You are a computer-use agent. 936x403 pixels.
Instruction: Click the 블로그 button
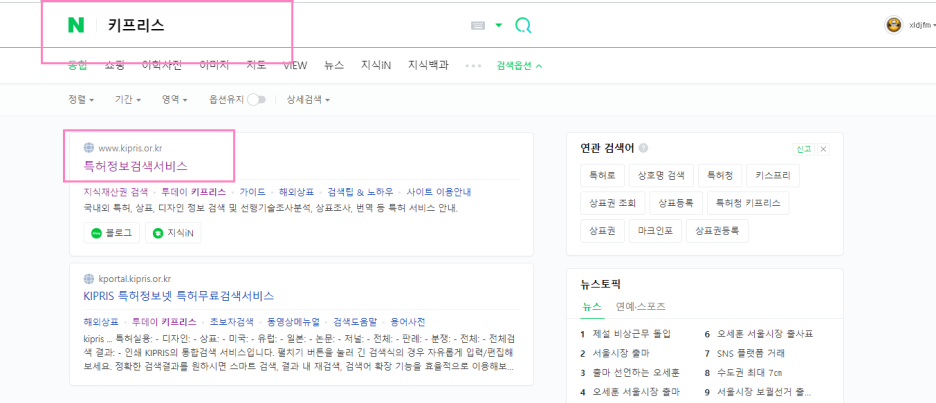(112, 233)
